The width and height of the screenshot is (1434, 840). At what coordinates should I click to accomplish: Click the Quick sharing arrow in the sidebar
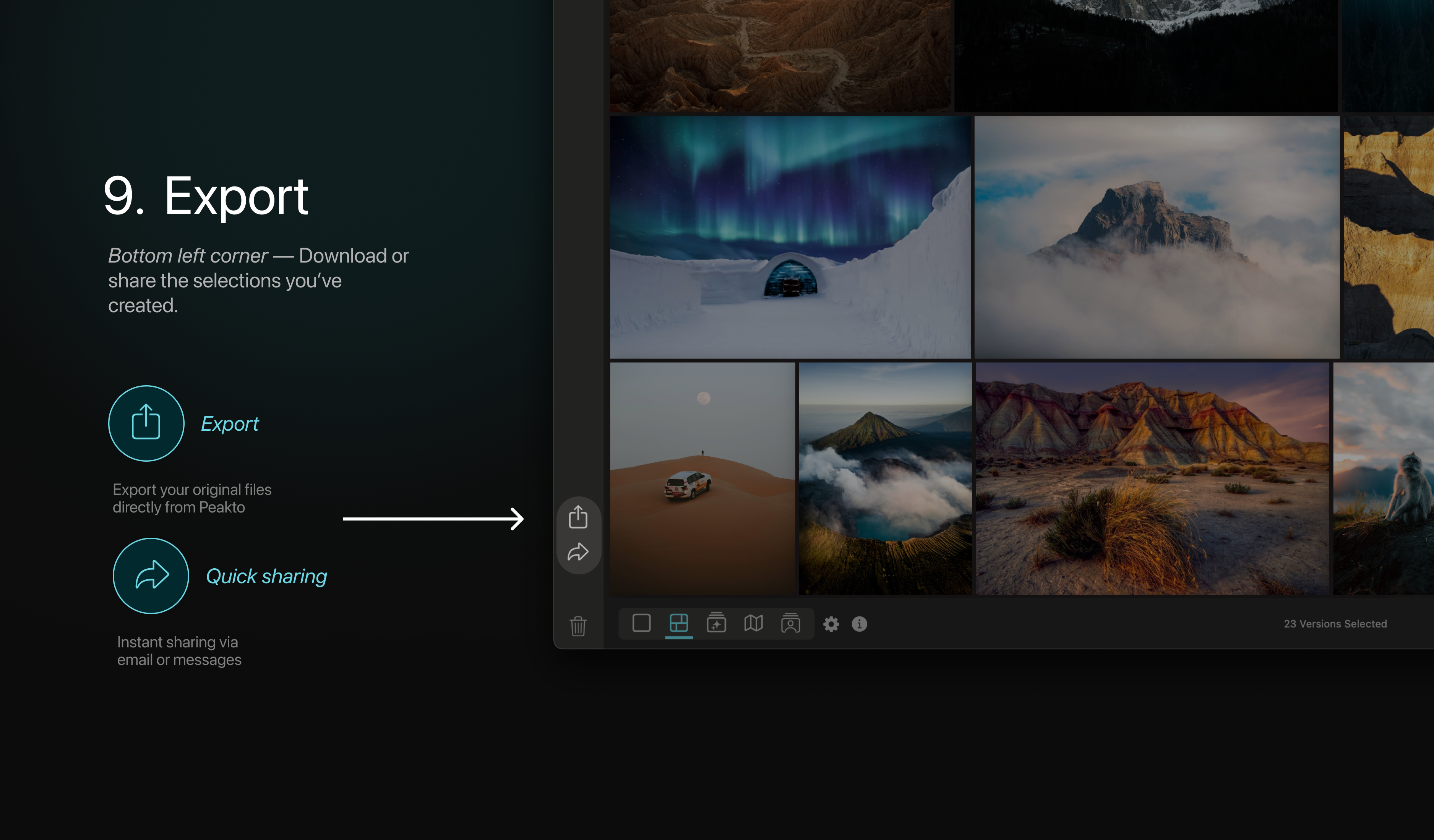577,552
